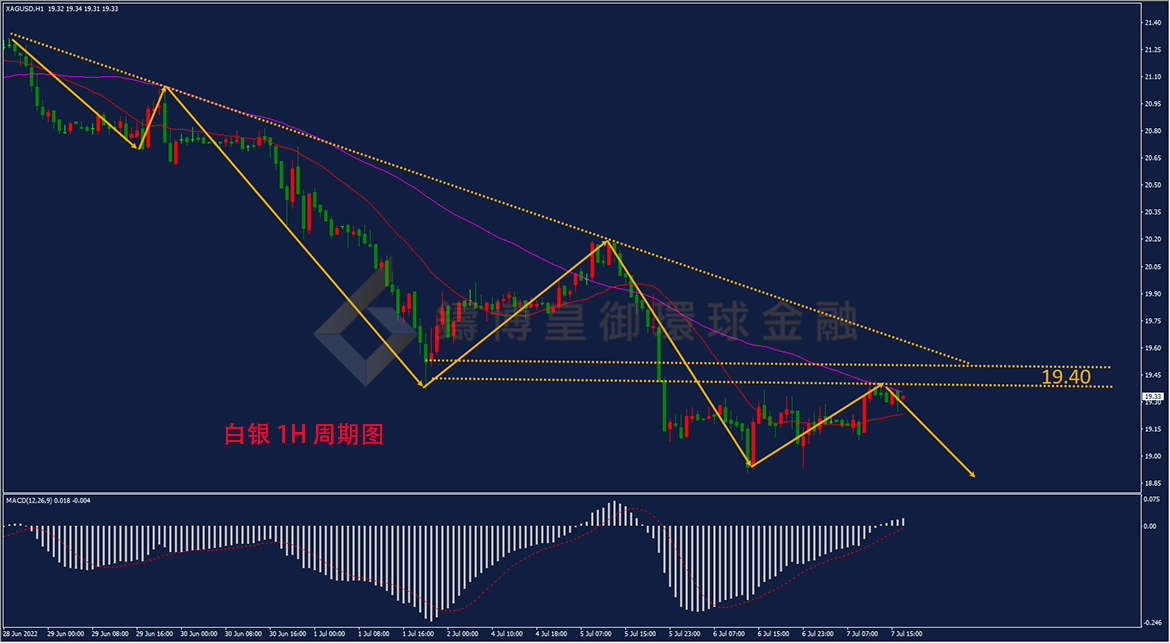This screenshot has width=1170, height=643.
Task: Select the 28 Jun 2022 date label
Action: [21, 633]
